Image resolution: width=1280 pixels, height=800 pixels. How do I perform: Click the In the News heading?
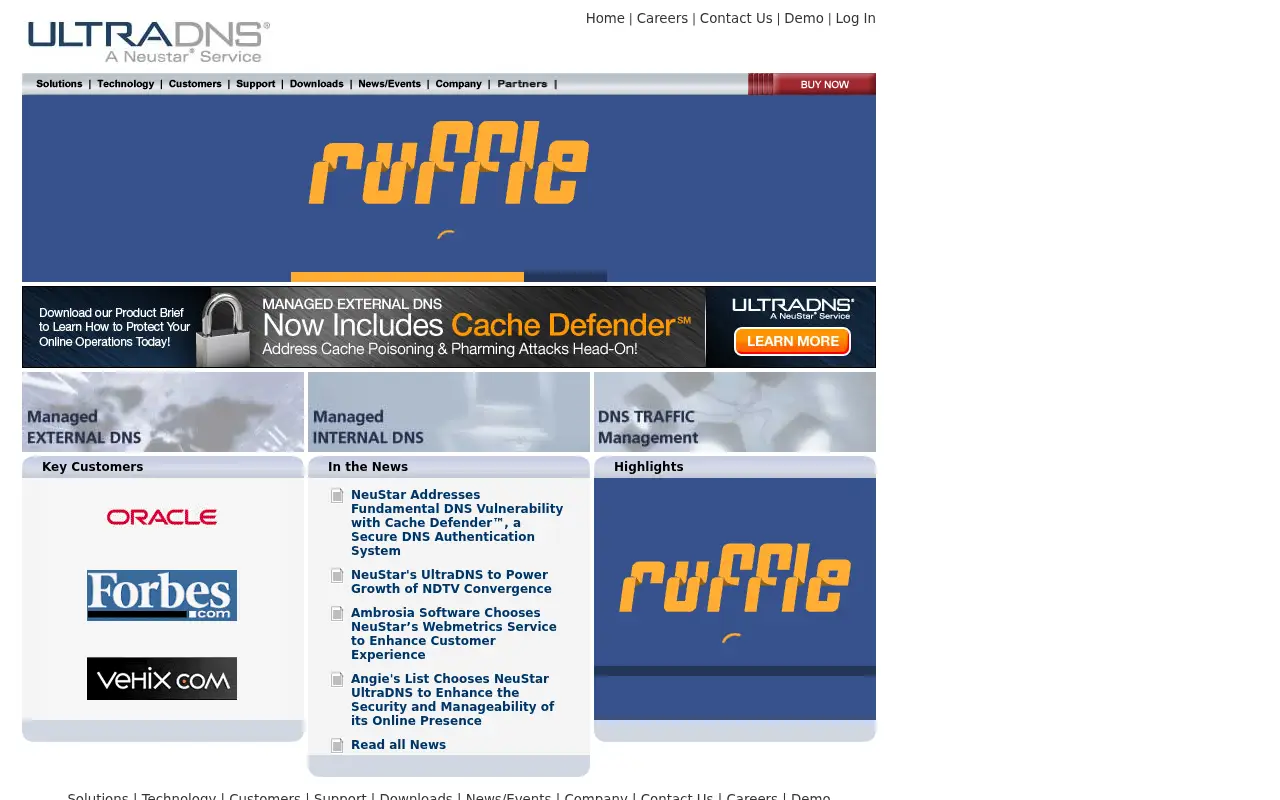click(x=368, y=467)
